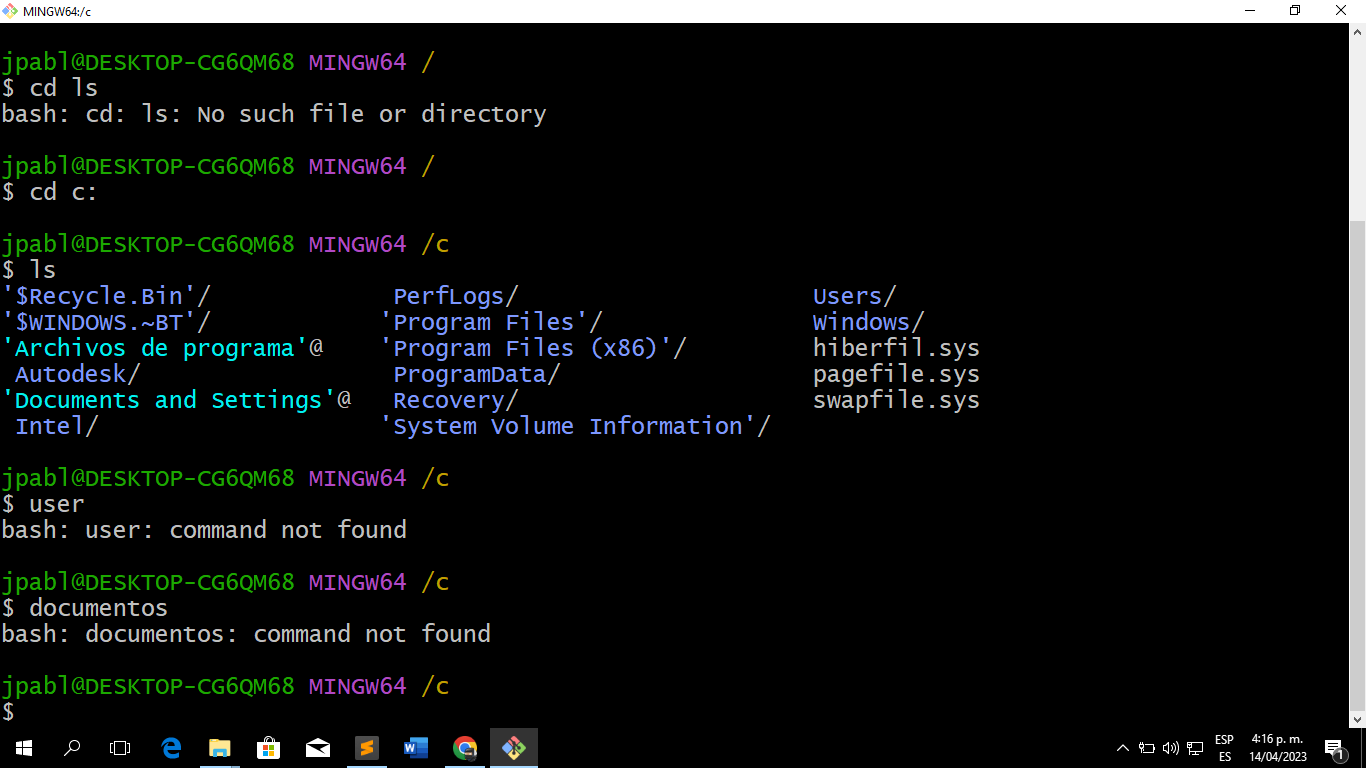Click the '$ cd c:' command line
Screen dimensions: 1366x768
coord(50,192)
